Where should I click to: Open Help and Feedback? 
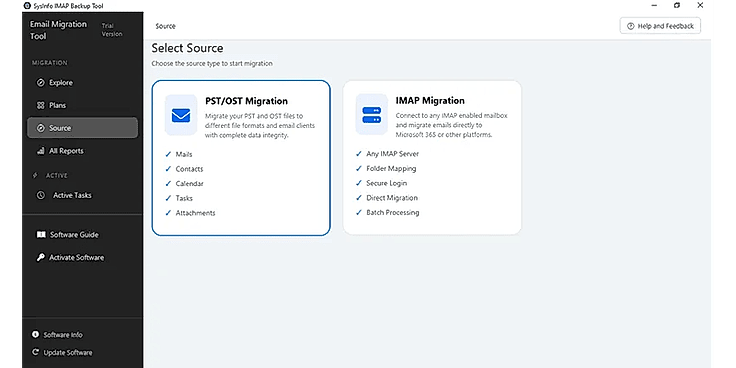pos(660,26)
